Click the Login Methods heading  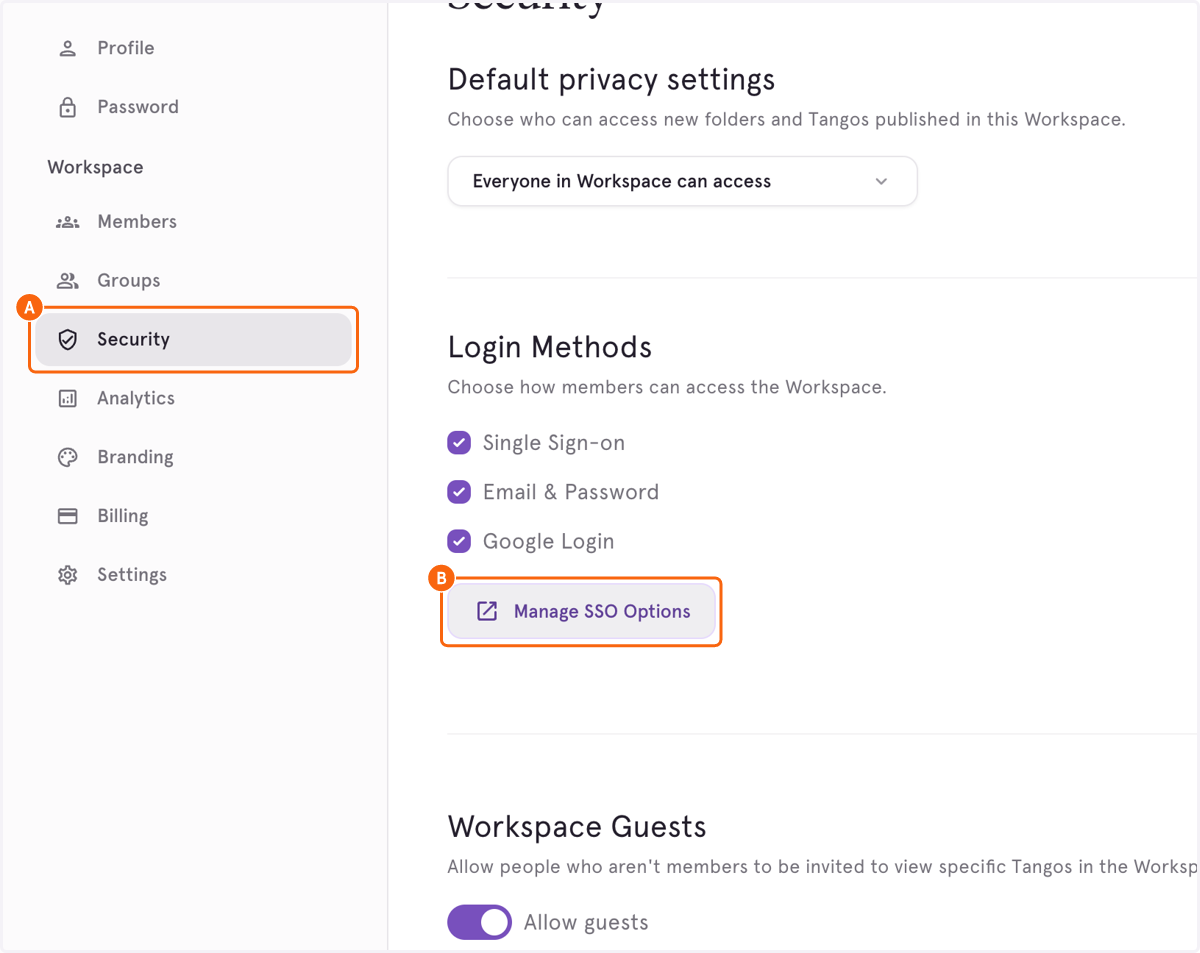550,347
